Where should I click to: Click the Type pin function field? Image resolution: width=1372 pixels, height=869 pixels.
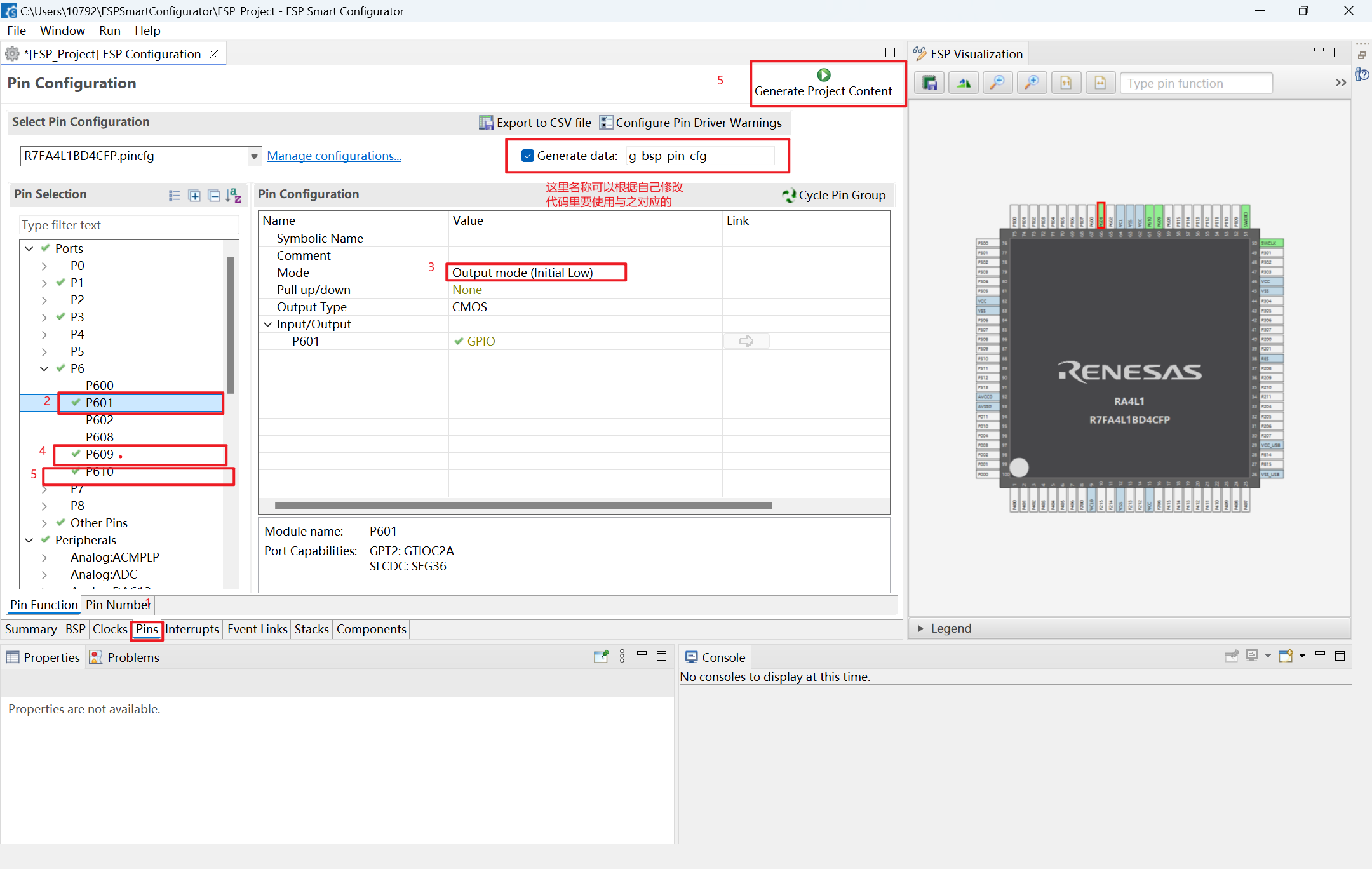[x=1196, y=83]
